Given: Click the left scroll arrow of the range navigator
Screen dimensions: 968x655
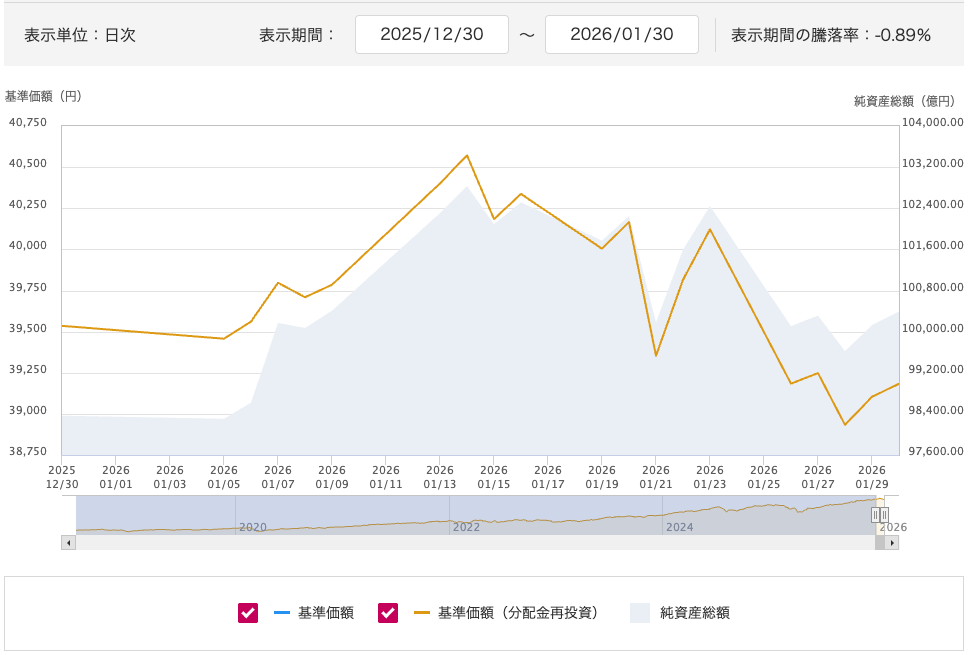Looking at the screenshot, I should click(68, 542).
